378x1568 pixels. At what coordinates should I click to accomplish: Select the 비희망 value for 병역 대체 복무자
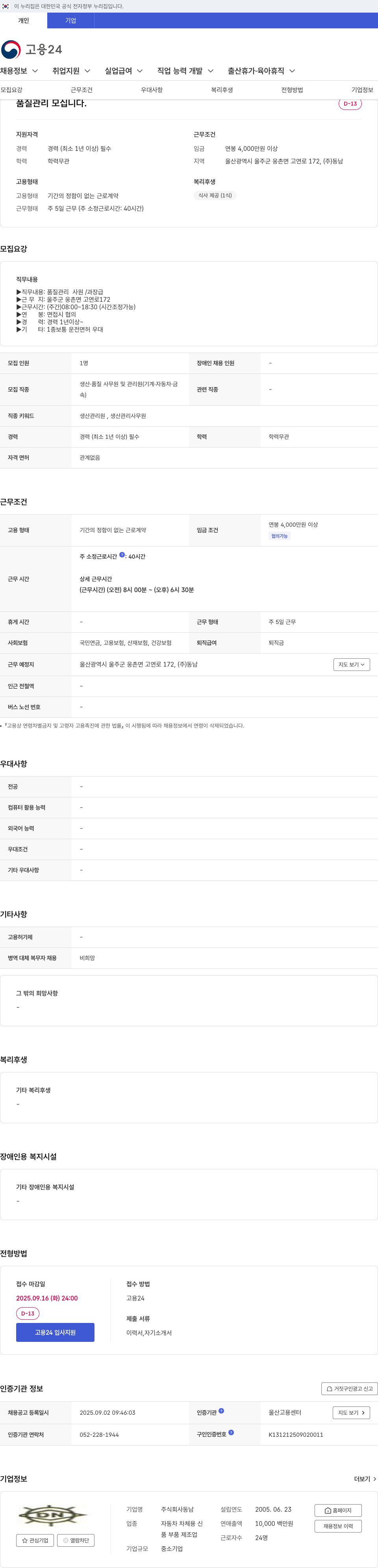click(x=87, y=958)
